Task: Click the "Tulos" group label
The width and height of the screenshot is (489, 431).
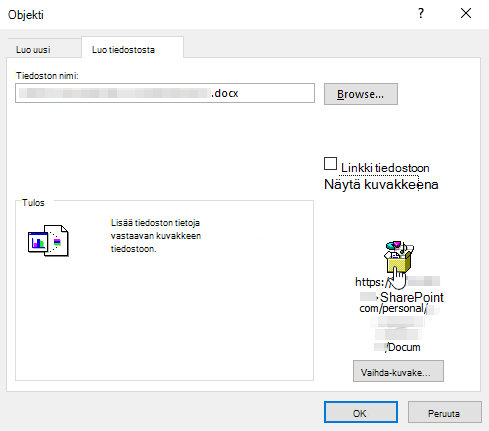Action: coord(33,203)
